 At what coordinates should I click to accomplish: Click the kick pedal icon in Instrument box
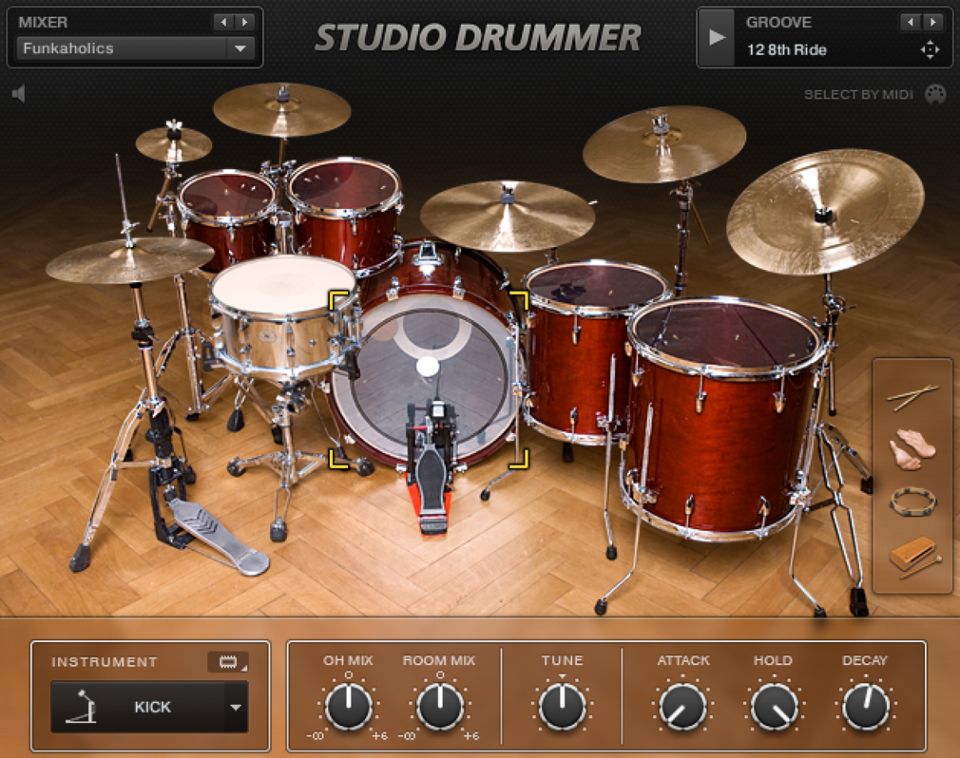coord(81,708)
